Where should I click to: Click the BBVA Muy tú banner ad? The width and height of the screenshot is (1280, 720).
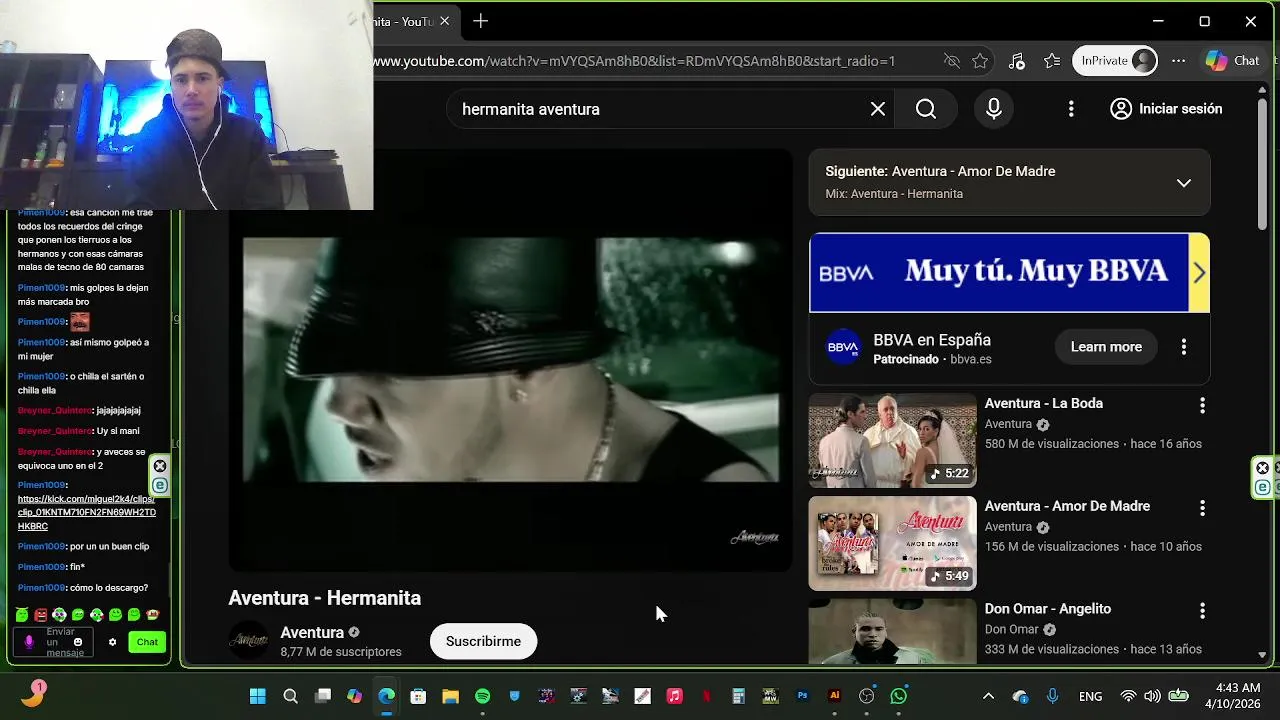pyautogui.click(x=998, y=272)
